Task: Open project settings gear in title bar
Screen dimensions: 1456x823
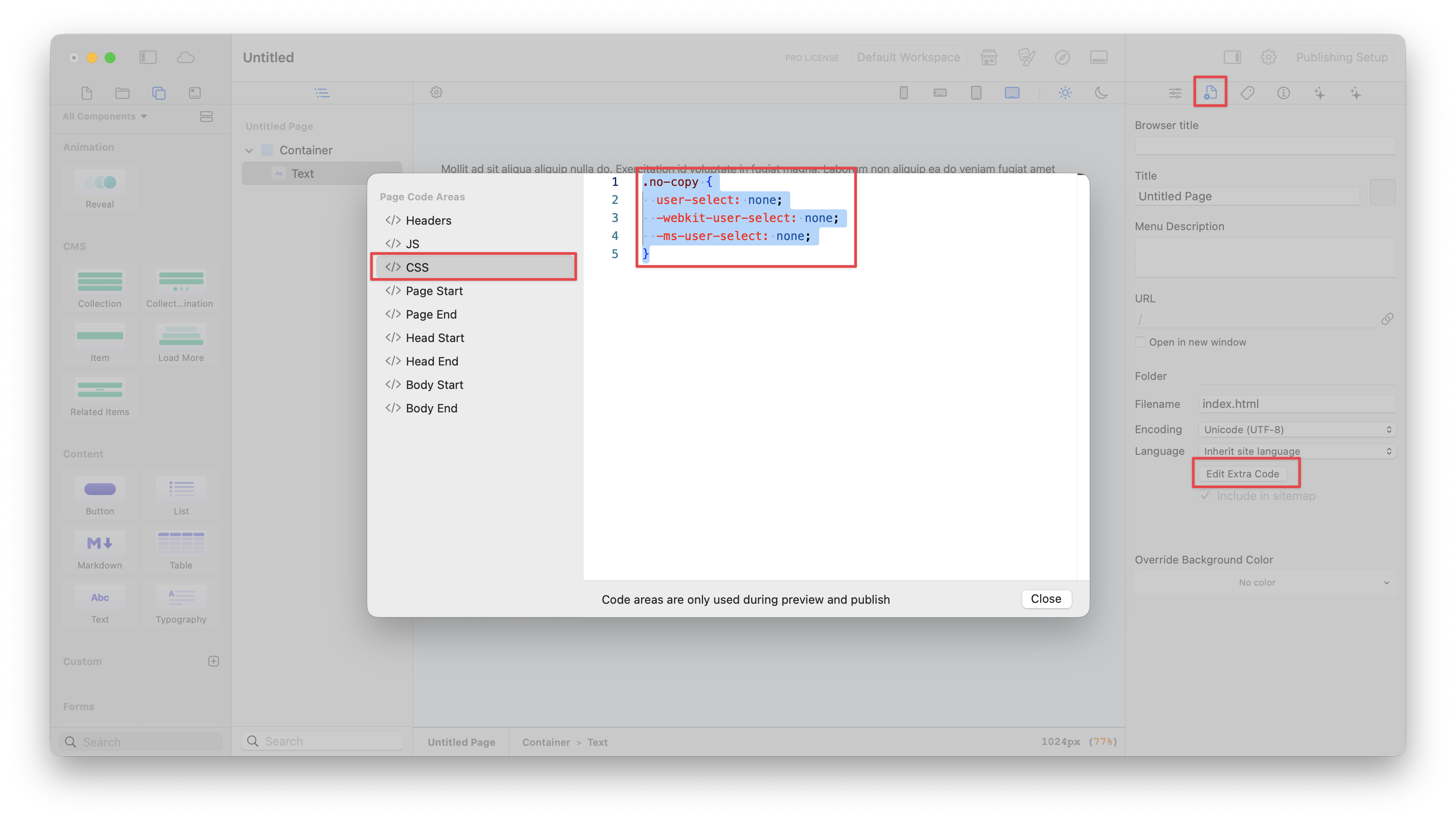Action: (x=1268, y=57)
